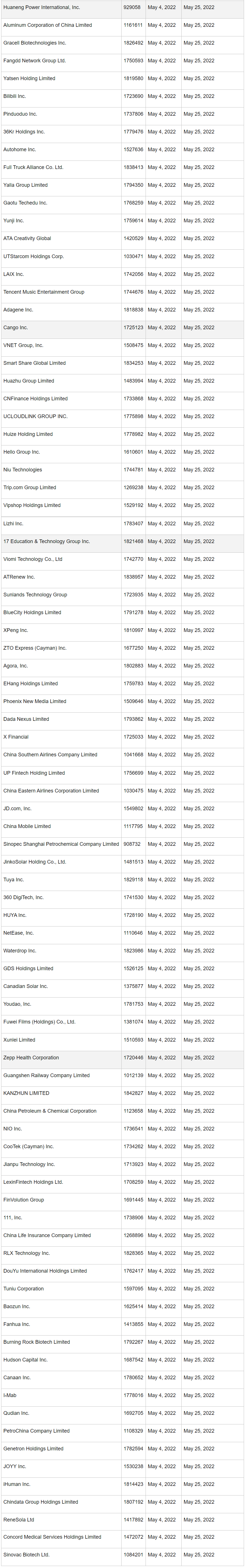246x1568 pixels.
Task: Select Trip.com Group Limited entry
Action: pos(30,487)
